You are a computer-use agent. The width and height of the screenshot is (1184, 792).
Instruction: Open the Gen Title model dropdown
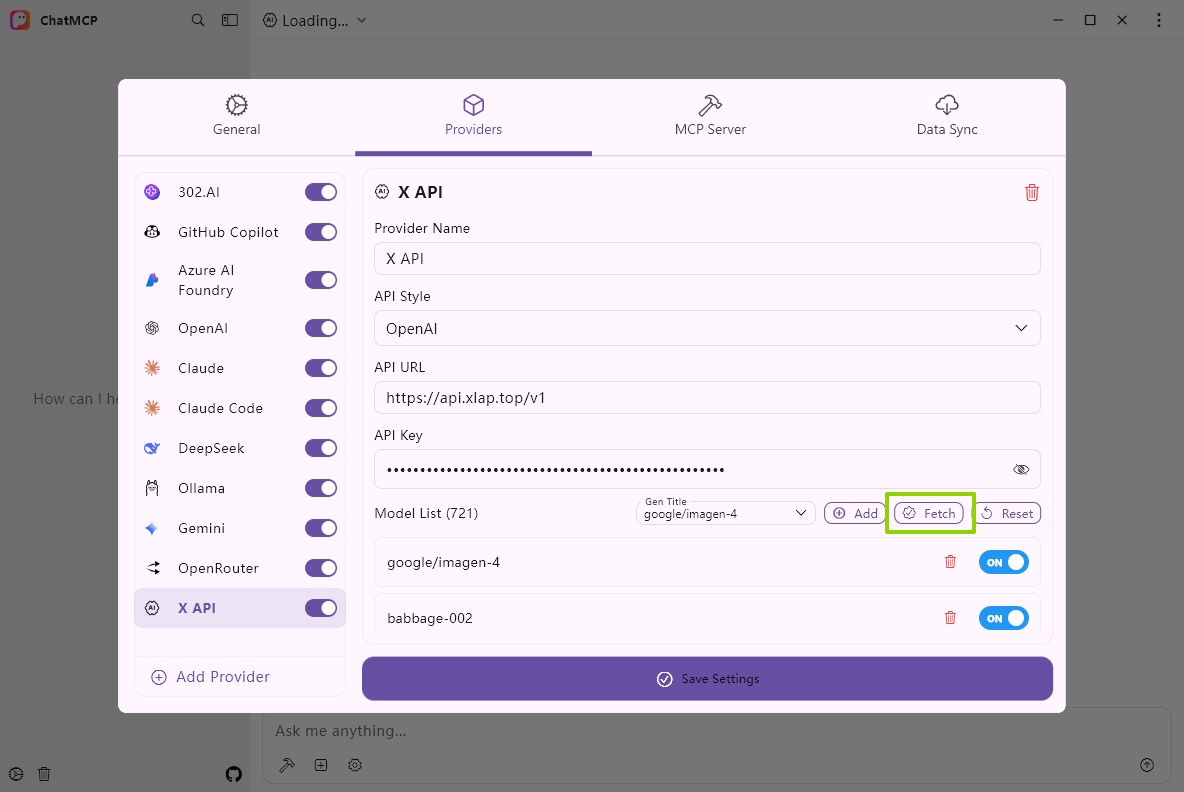726,513
